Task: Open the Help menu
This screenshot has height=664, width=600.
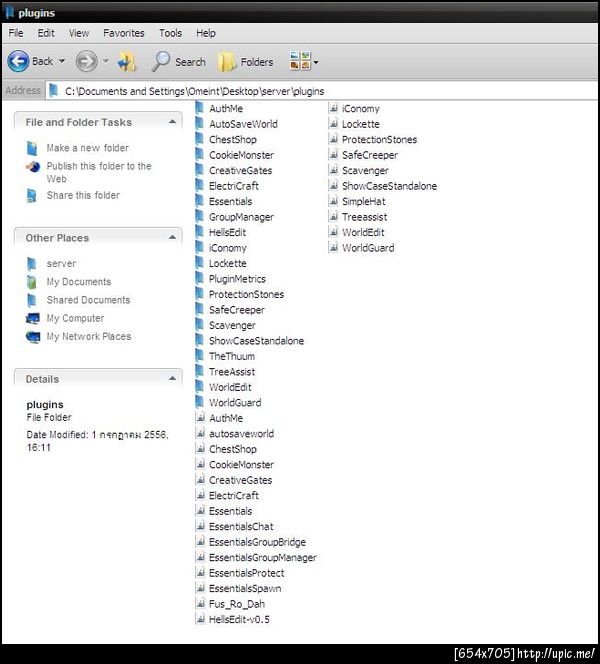Action: pyautogui.click(x=206, y=33)
